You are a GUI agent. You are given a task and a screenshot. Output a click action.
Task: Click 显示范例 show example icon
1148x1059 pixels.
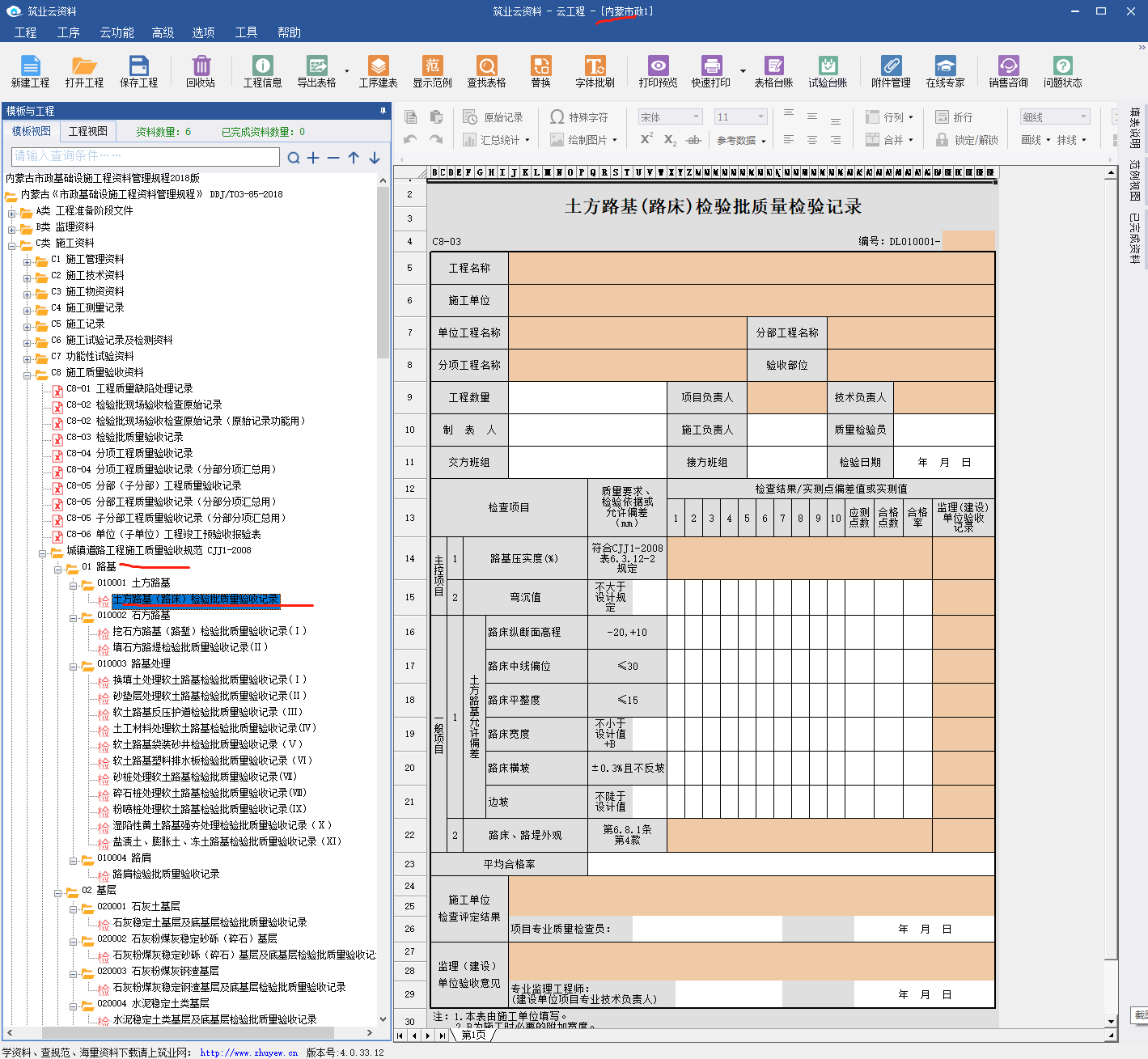point(432,71)
